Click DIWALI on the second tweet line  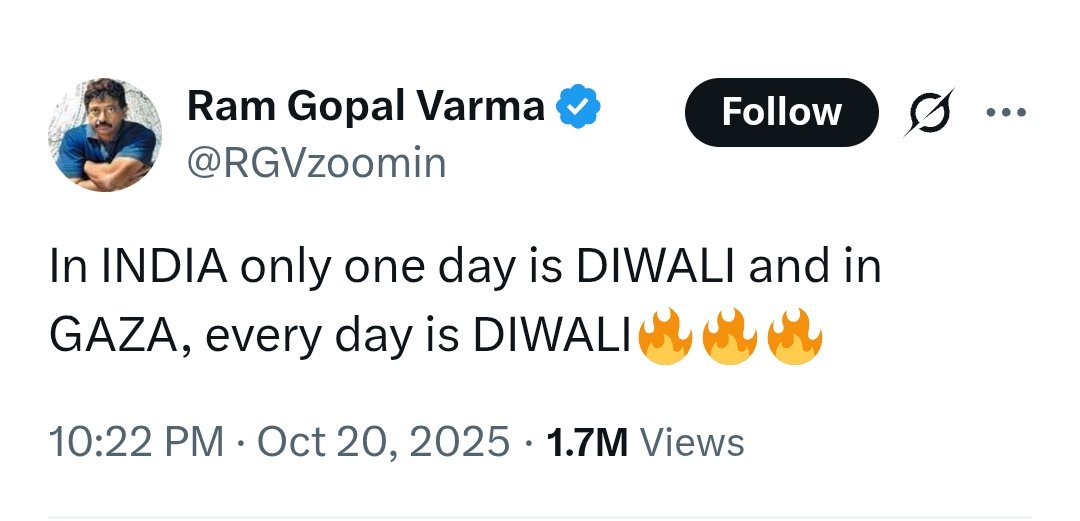pyautogui.click(x=556, y=339)
